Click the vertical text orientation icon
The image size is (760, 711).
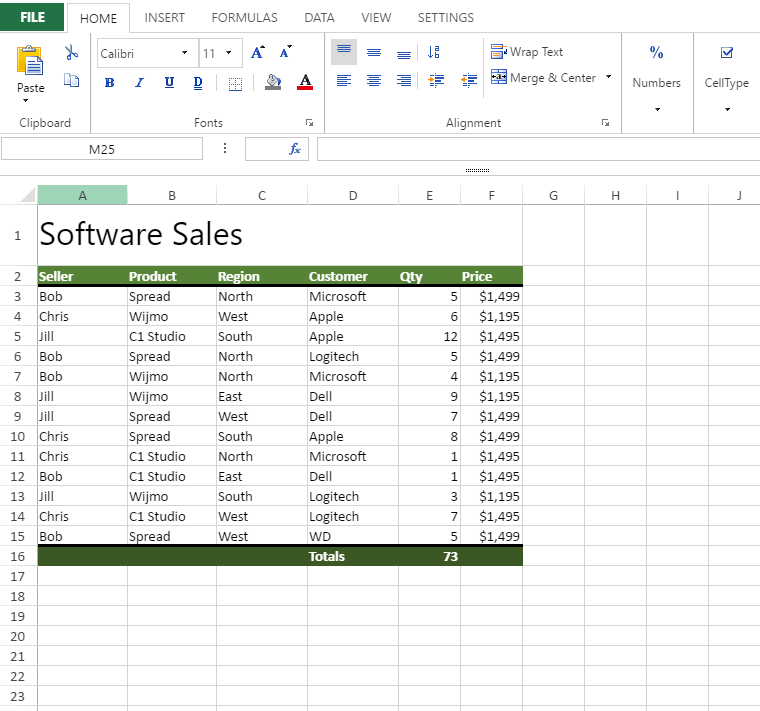434,52
